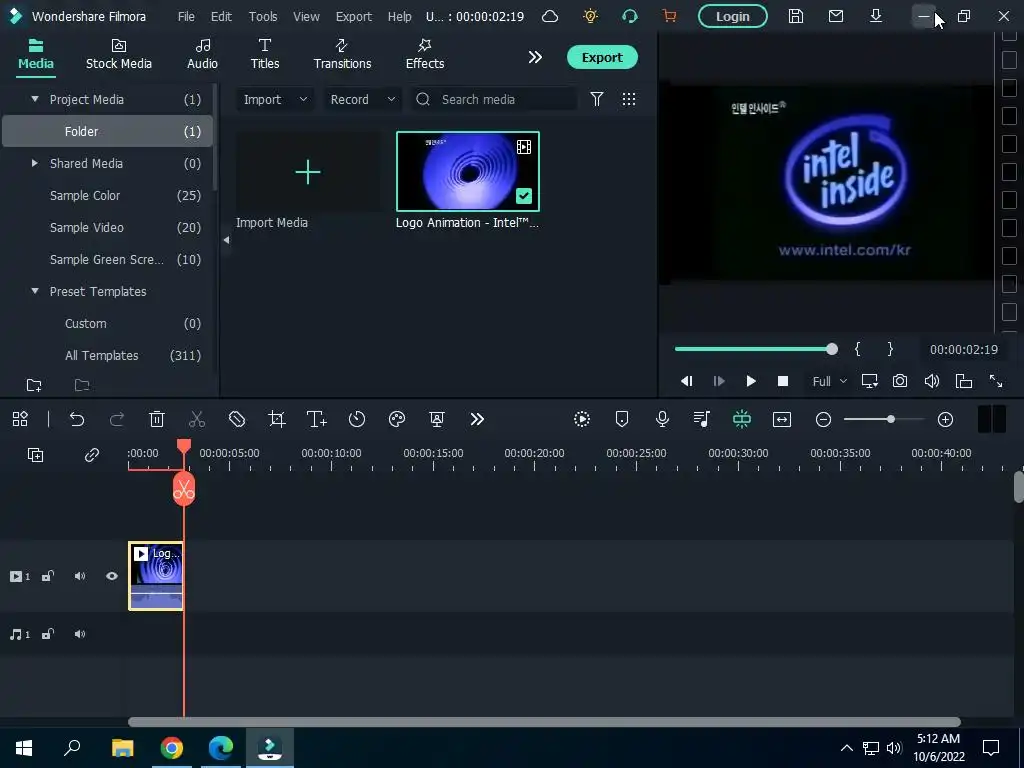Add a marker with shield icon
Screen dimensions: 1024x768
[x=622, y=419]
